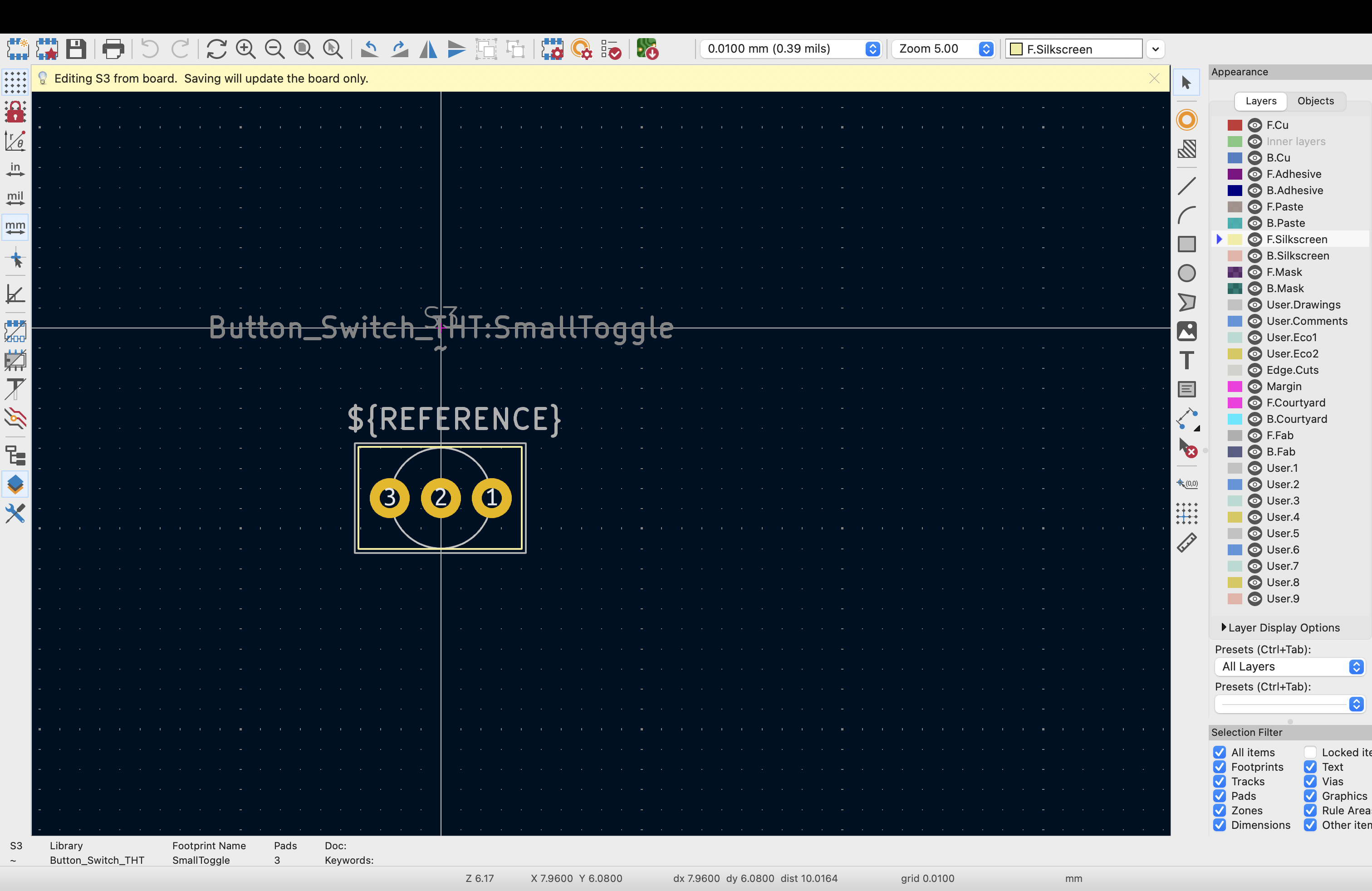The image size is (1372, 891).
Task: Select the Delete tool
Action: click(1187, 448)
